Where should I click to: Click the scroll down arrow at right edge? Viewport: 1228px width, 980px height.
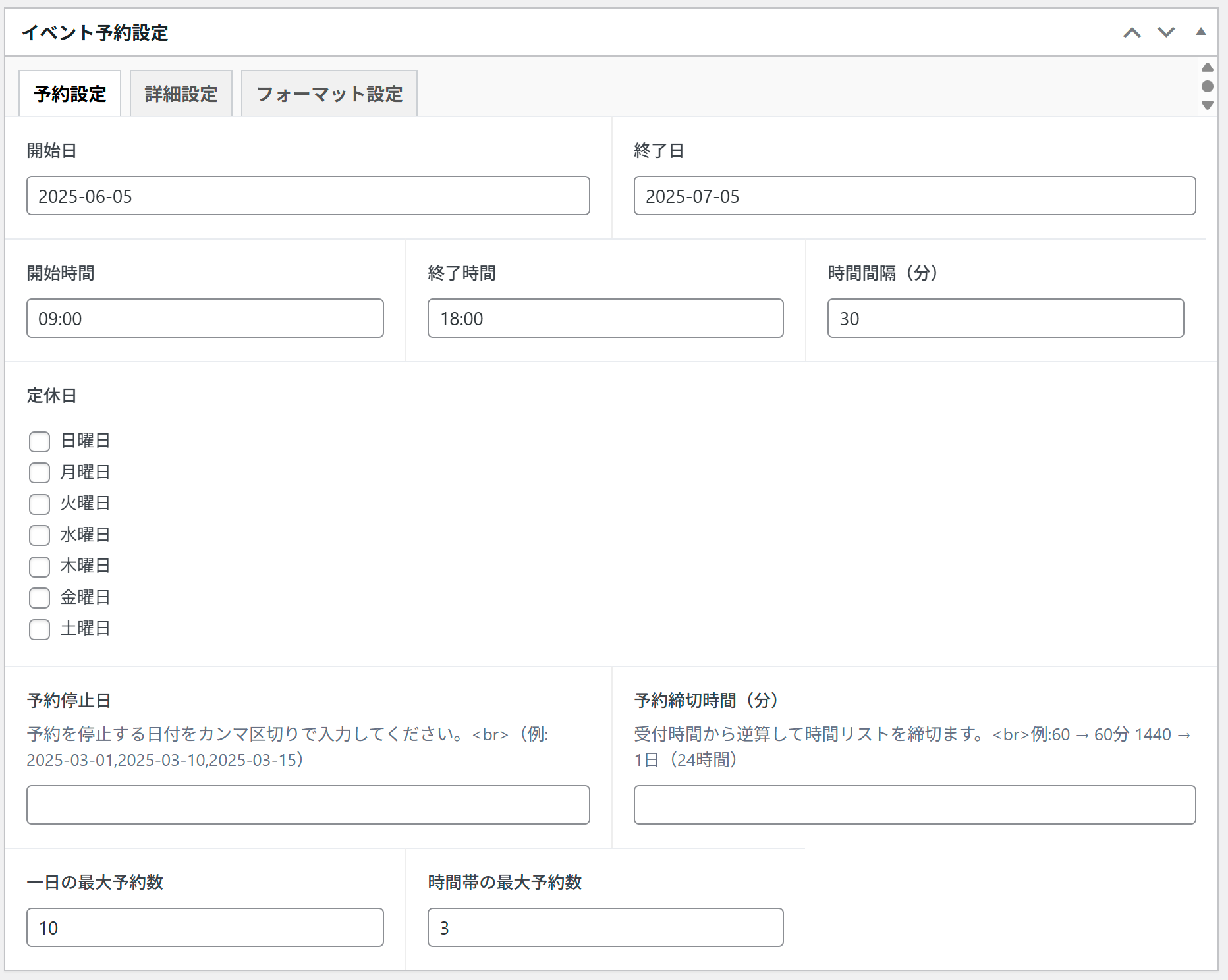(1207, 105)
